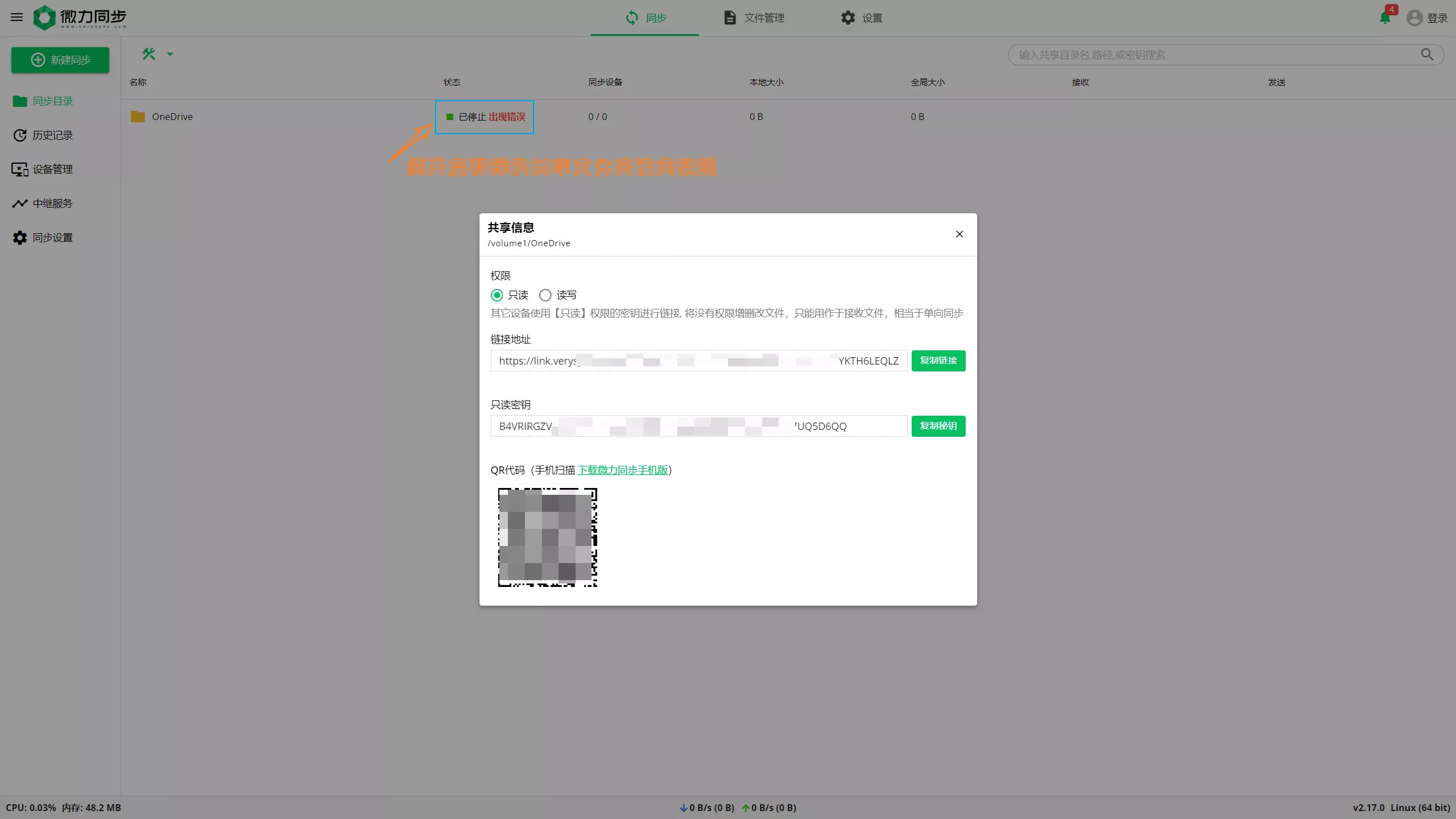Click the 中继服务 graph icon
1456x819 pixels.
[20, 204]
